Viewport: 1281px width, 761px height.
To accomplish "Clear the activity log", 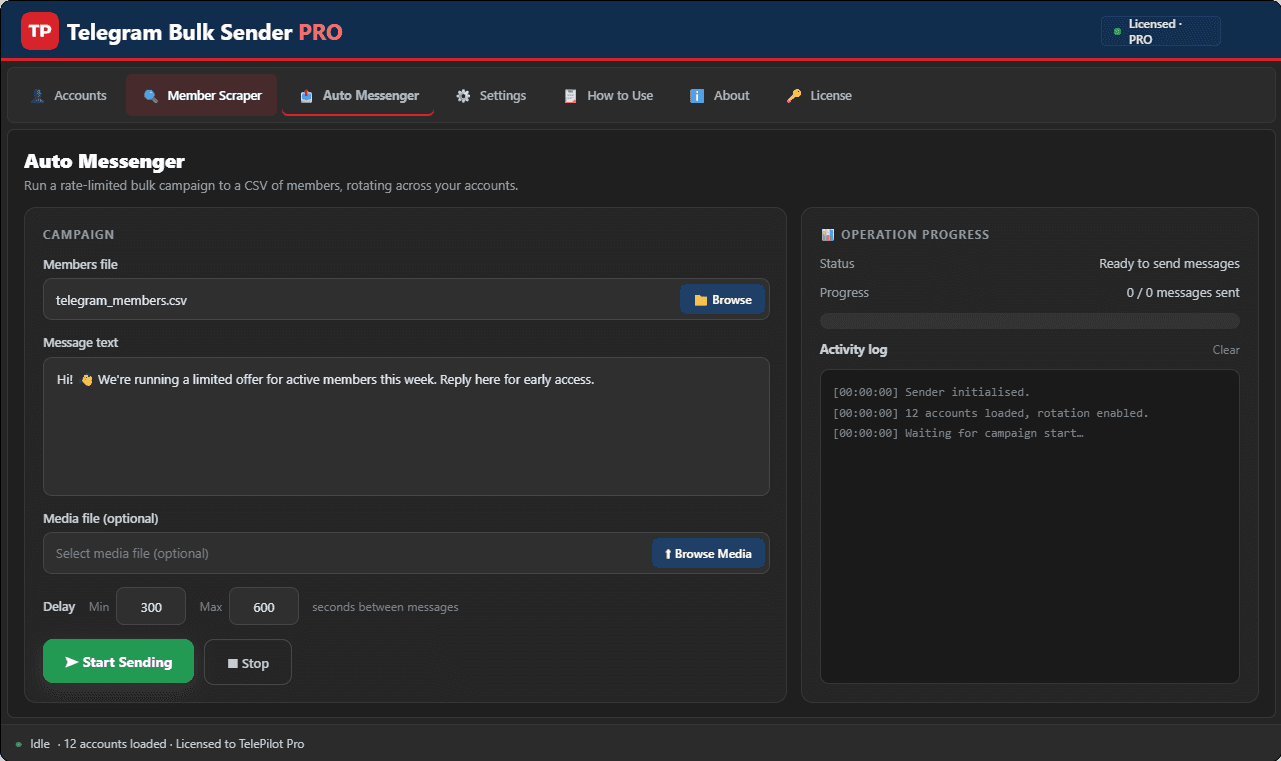I will (1226, 350).
